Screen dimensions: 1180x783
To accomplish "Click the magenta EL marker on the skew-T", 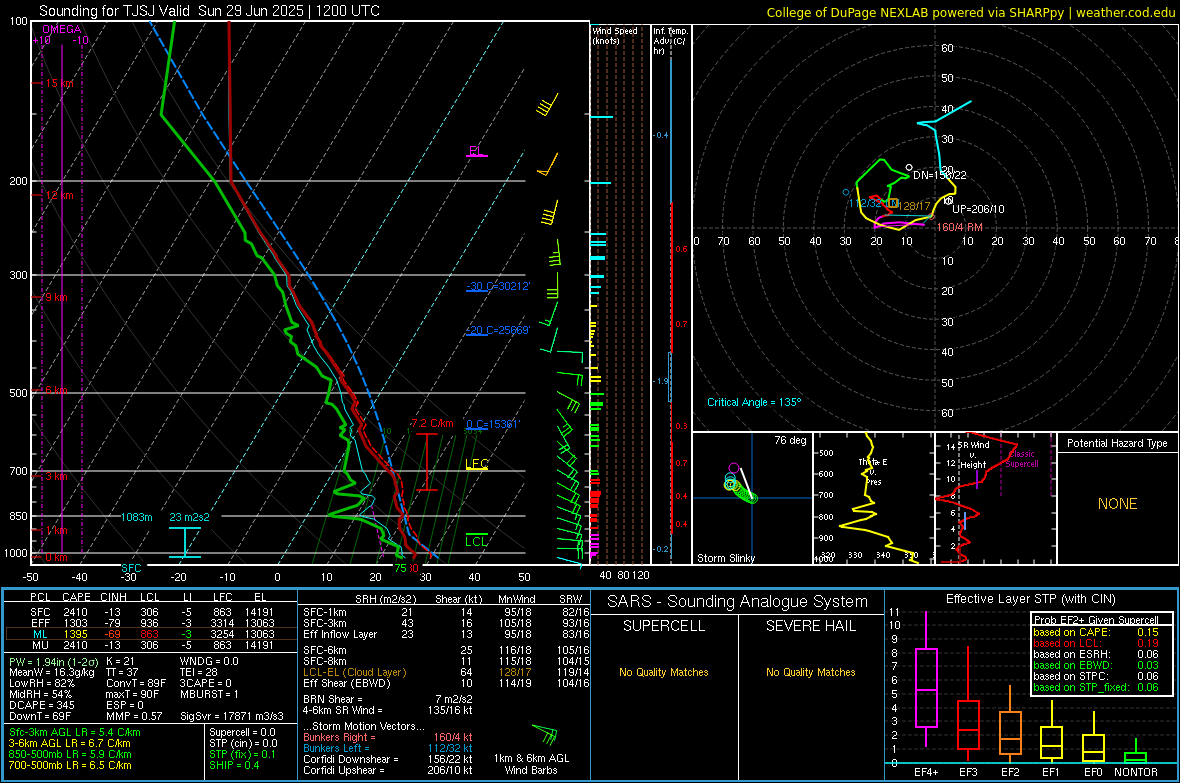I will tap(476, 151).
